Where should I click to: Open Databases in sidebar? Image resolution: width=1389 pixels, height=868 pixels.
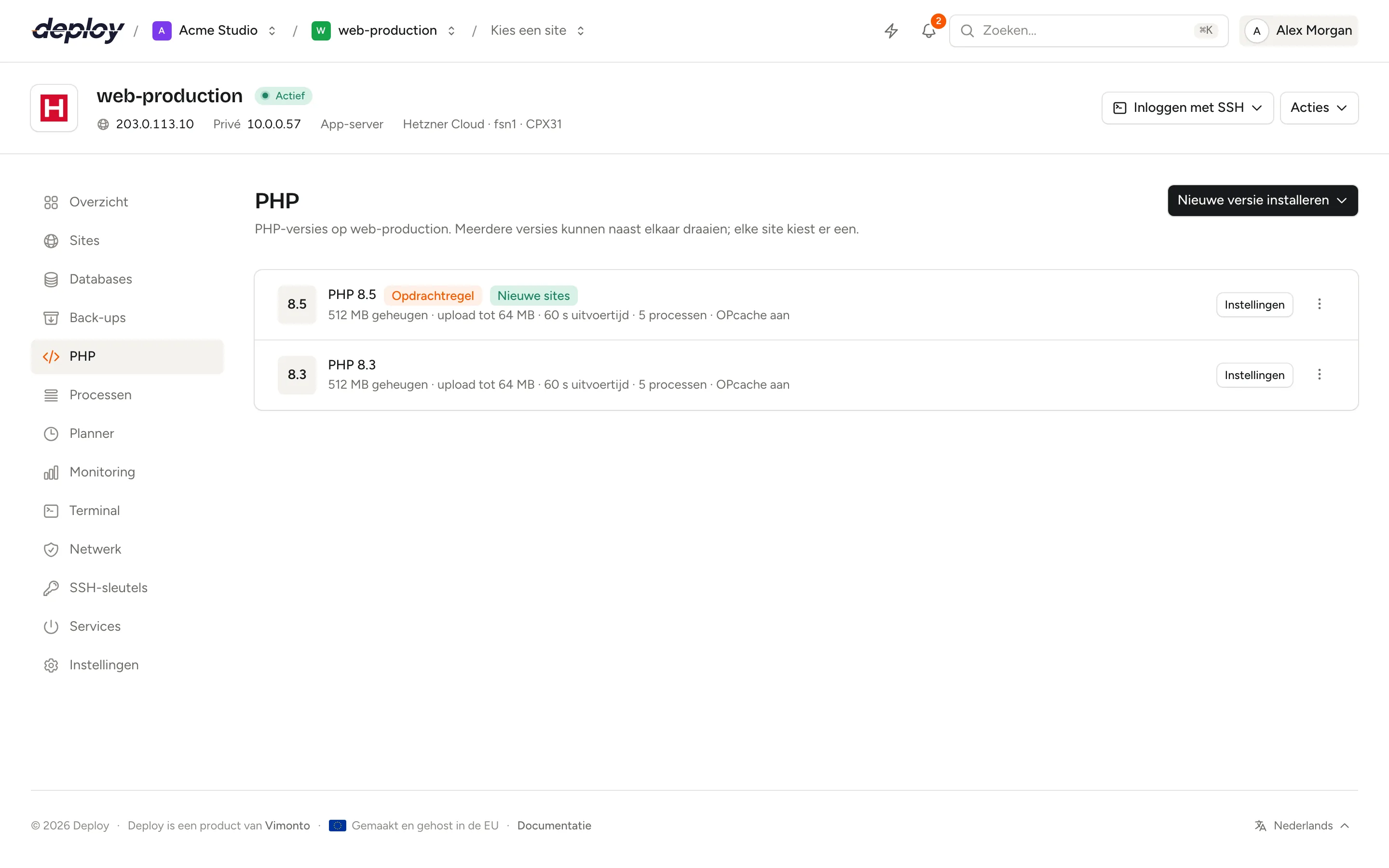tap(127, 279)
